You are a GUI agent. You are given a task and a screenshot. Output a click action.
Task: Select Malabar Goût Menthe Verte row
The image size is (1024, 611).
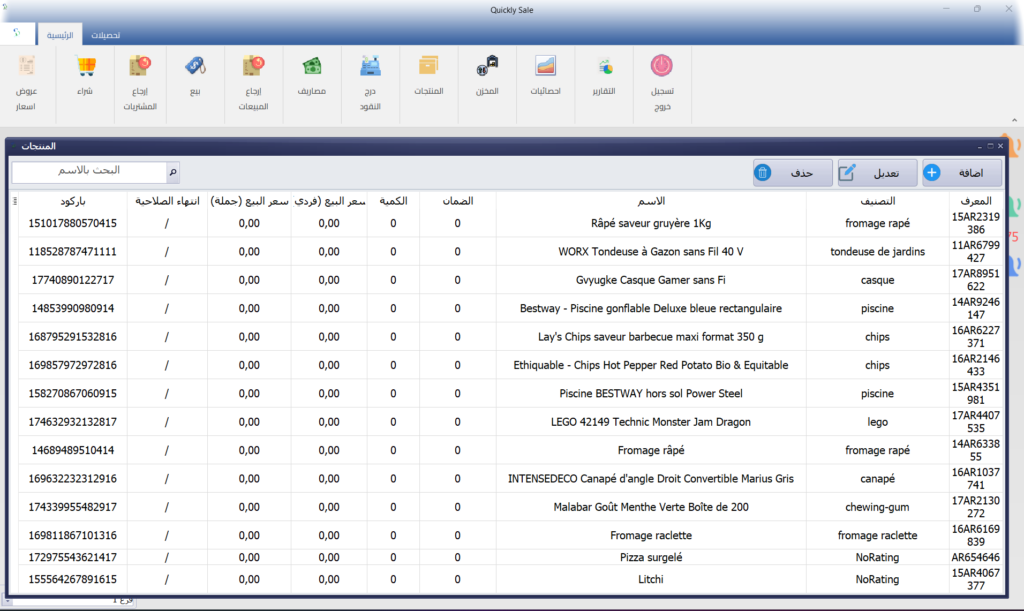coord(511,507)
